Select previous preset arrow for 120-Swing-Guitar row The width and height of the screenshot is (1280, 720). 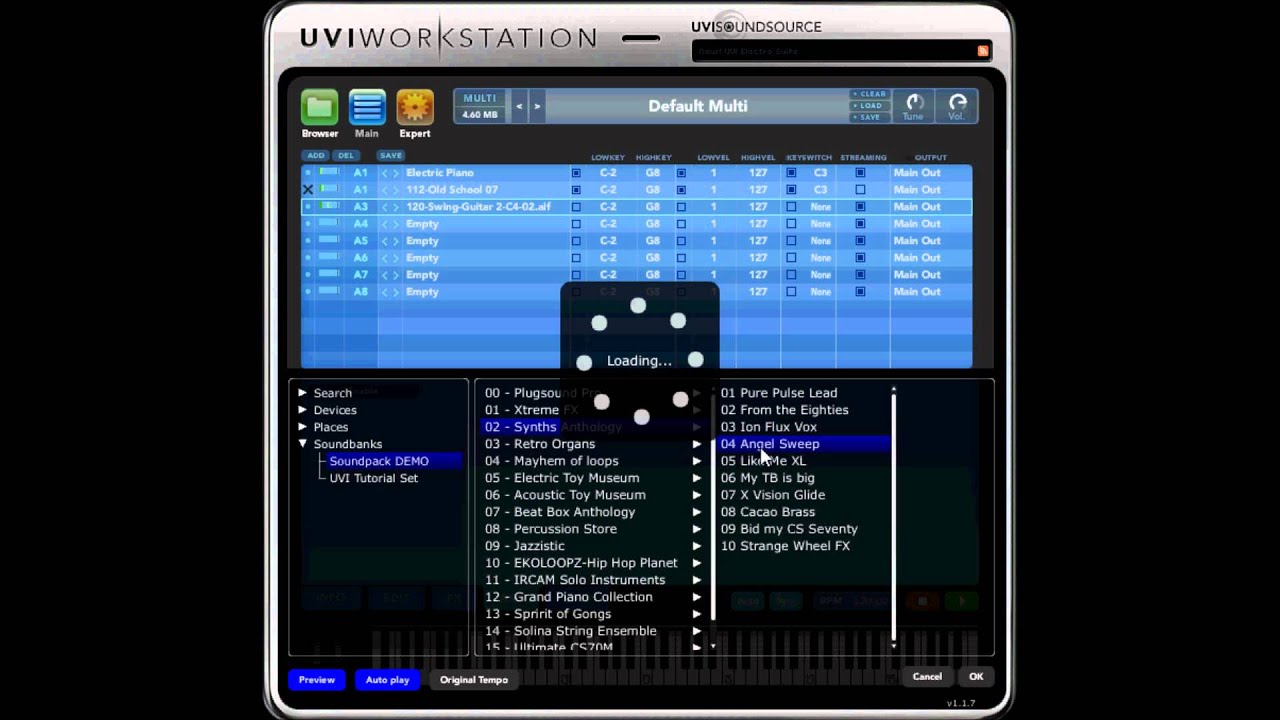click(384, 207)
